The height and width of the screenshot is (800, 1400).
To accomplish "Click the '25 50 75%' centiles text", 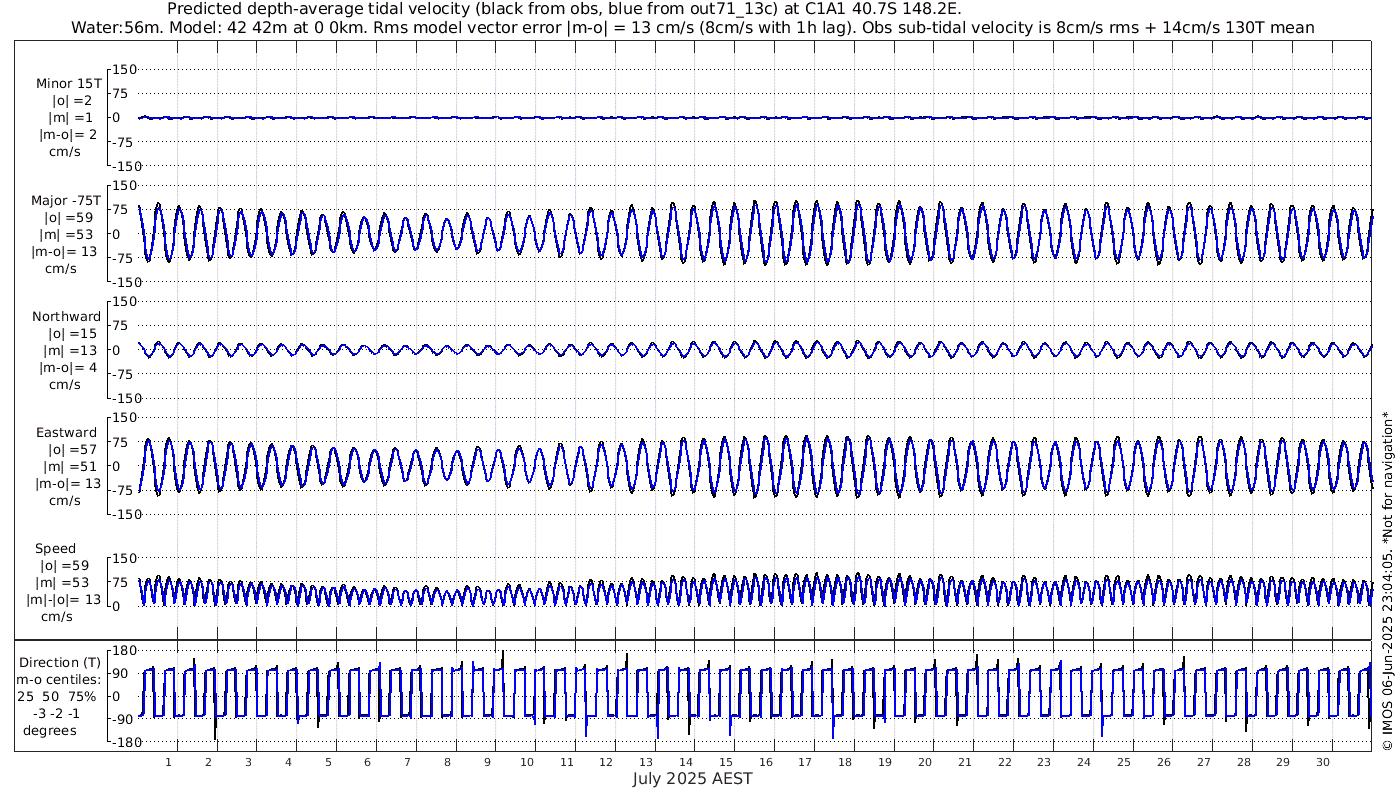I will pyautogui.click(x=56, y=695).
